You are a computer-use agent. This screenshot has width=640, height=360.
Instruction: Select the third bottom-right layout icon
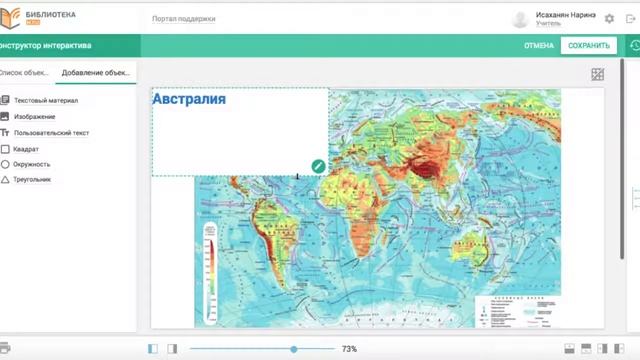coord(602,349)
